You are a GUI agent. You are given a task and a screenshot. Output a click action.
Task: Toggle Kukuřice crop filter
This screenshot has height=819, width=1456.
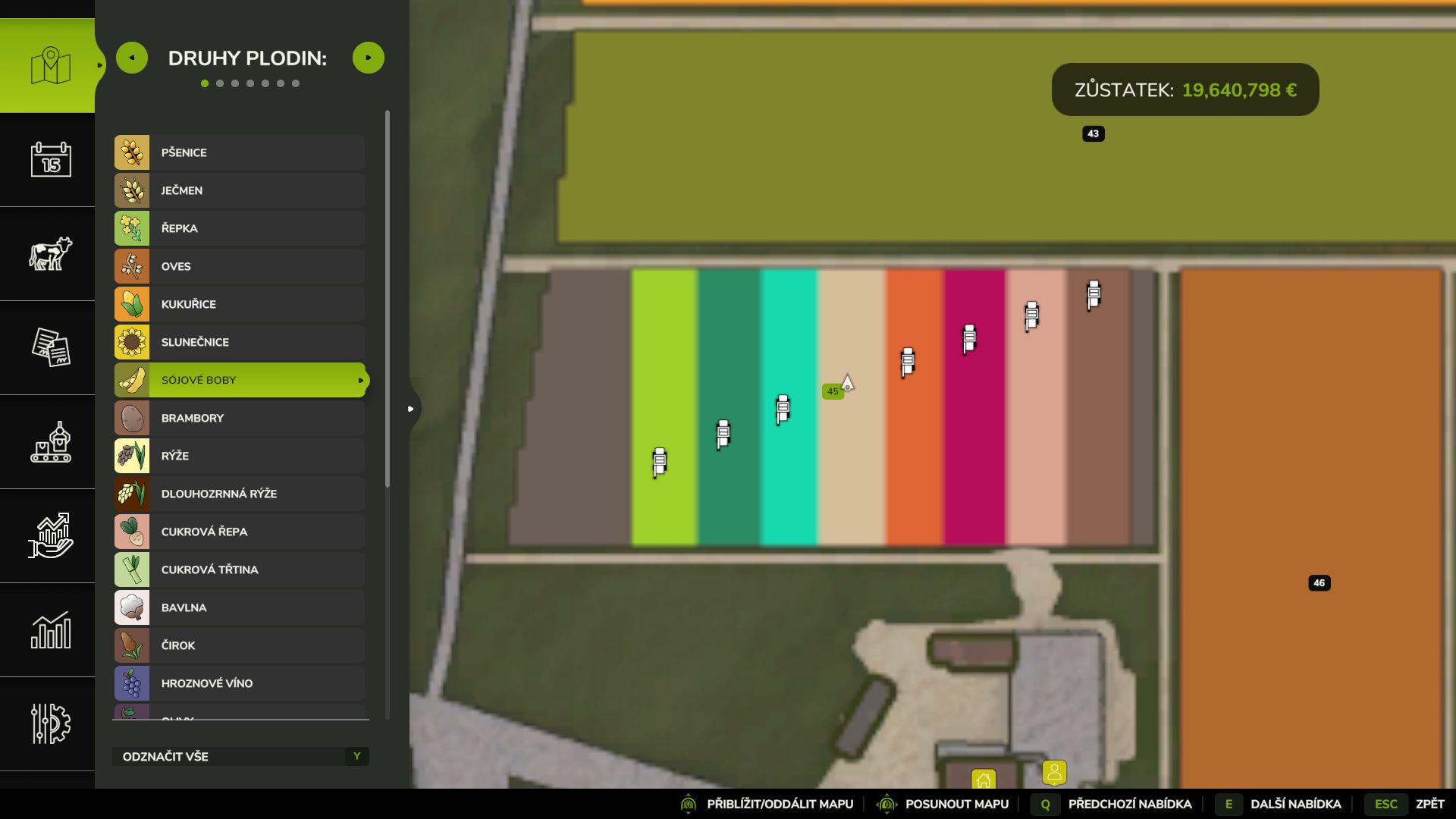point(240,304)
